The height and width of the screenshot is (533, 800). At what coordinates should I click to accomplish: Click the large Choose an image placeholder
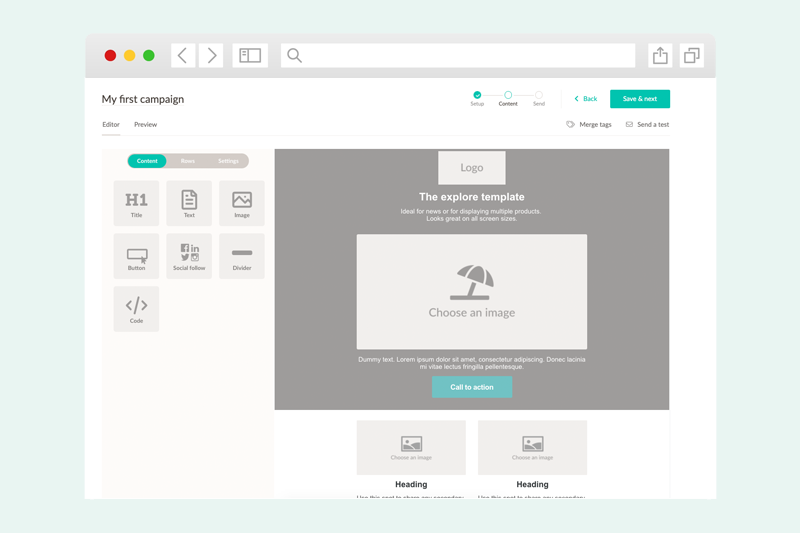tap(472, 292)
